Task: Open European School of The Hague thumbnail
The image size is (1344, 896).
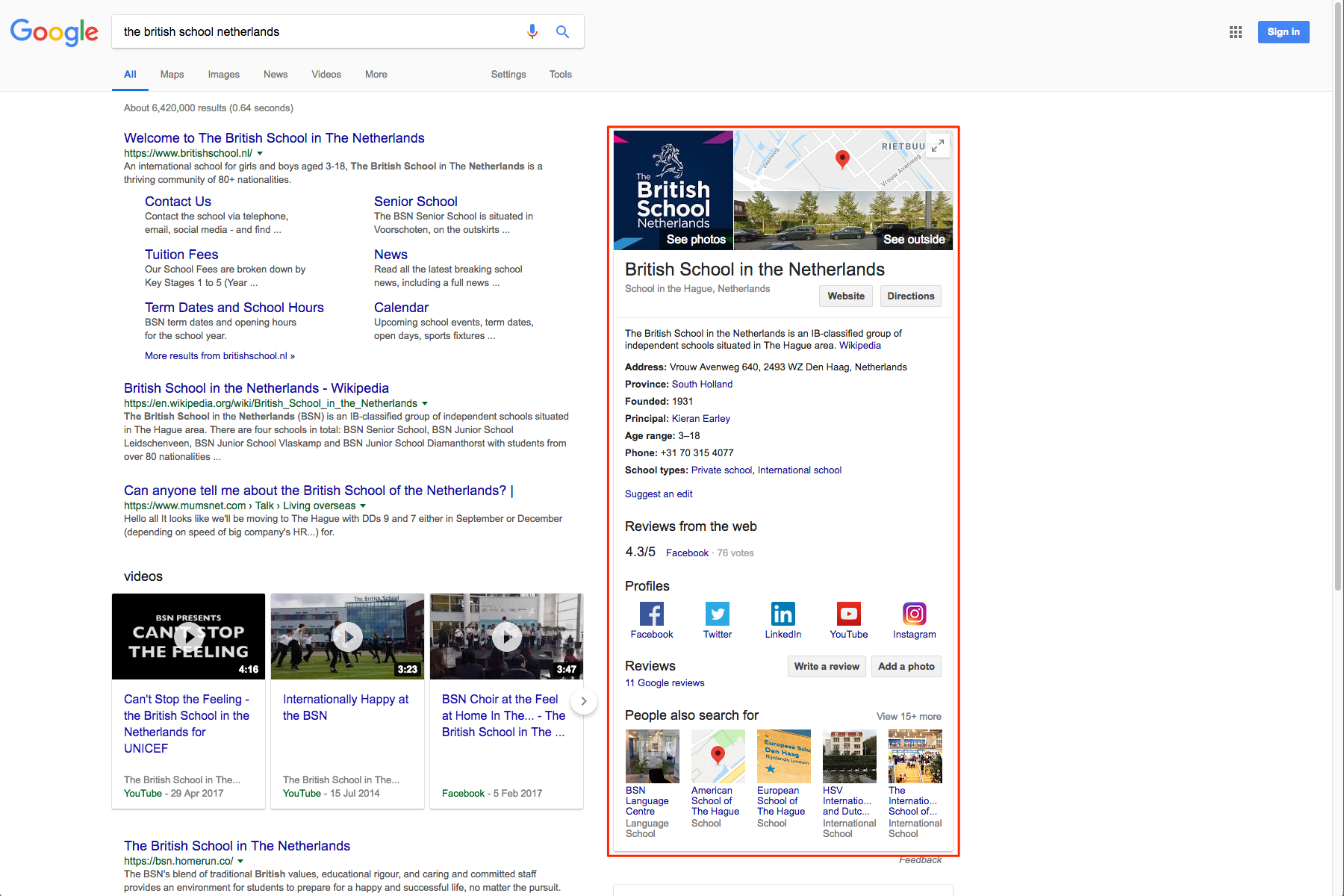Action: [784, 756]
